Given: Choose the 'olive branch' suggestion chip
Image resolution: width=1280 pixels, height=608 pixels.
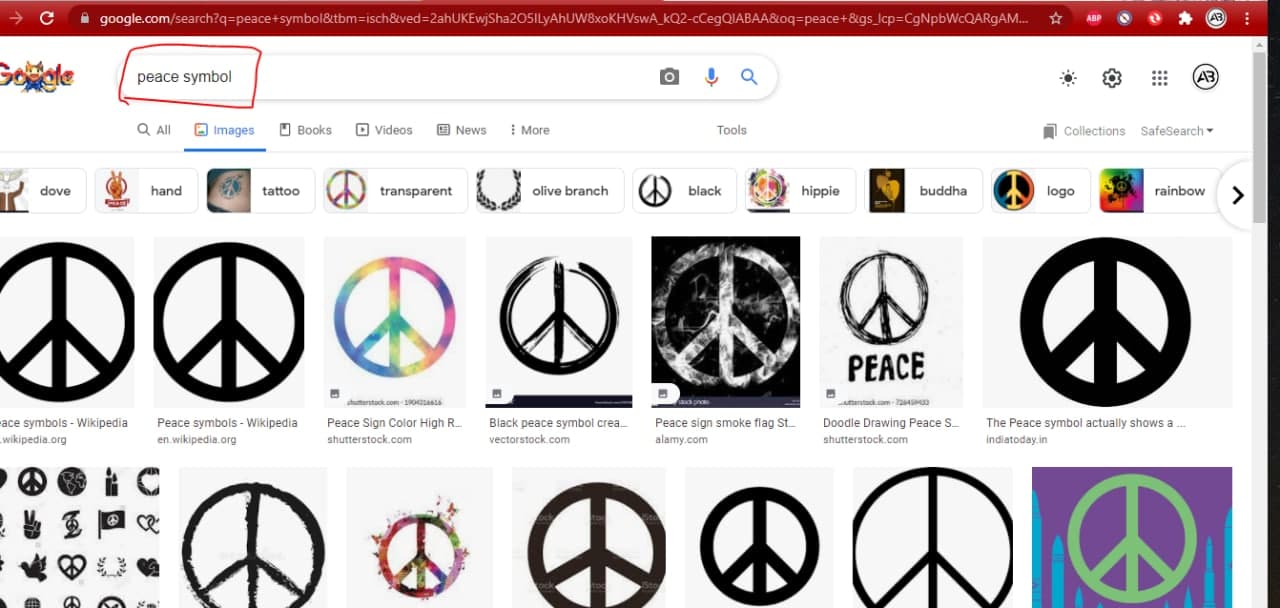Looking at the screenshot, I should coord(550,191).
